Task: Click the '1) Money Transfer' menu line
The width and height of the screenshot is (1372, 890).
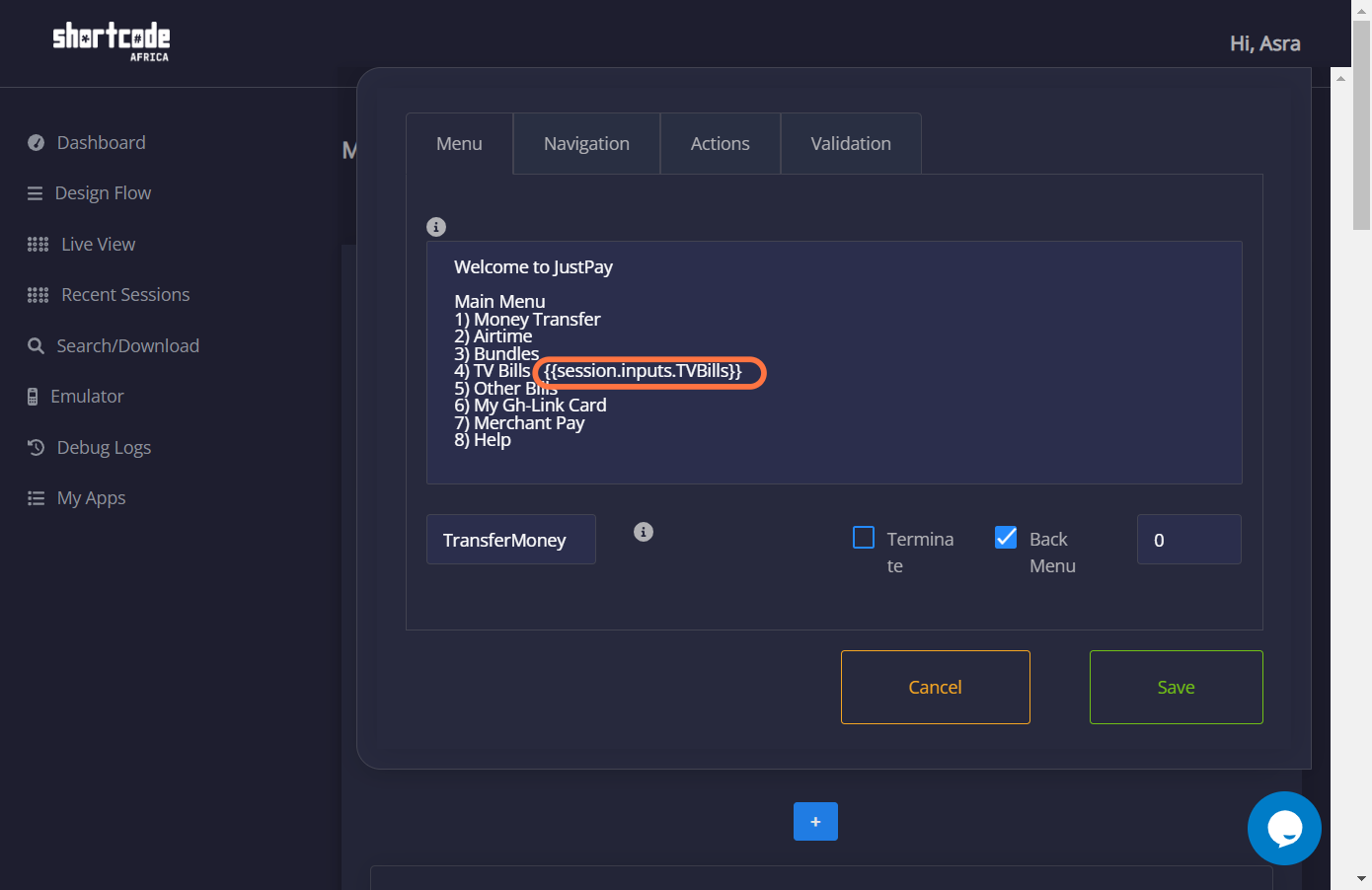Action: pyautogui.click(x=527, y=320)
